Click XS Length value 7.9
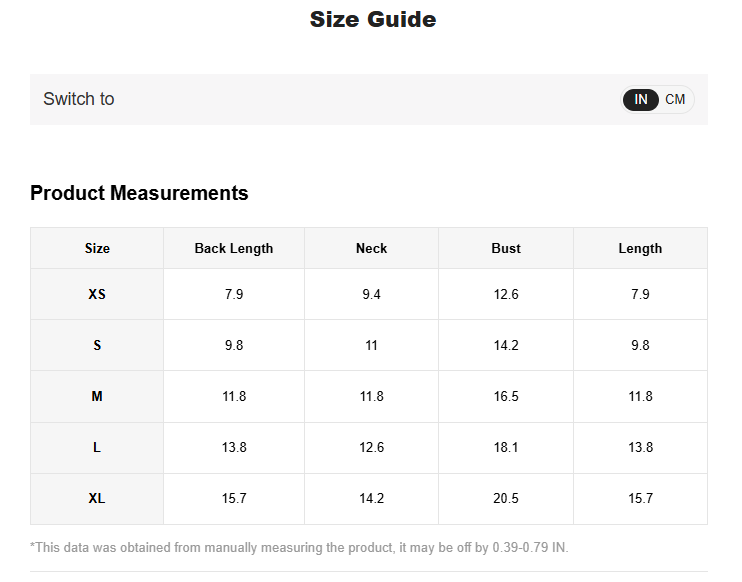Screen dimensions: 742x582 pos(640,294)
